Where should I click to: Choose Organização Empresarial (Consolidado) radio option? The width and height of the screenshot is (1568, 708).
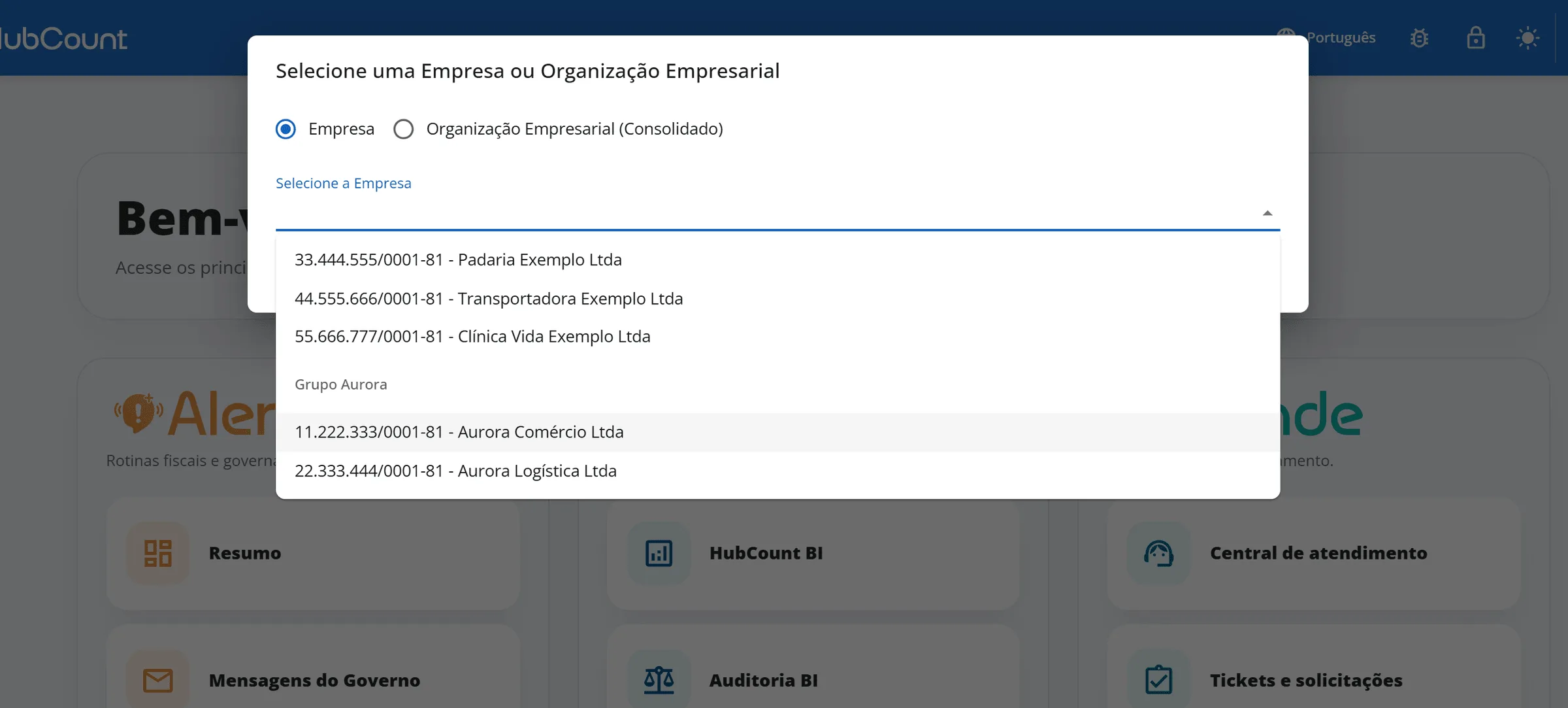click(x=403, y=129)
